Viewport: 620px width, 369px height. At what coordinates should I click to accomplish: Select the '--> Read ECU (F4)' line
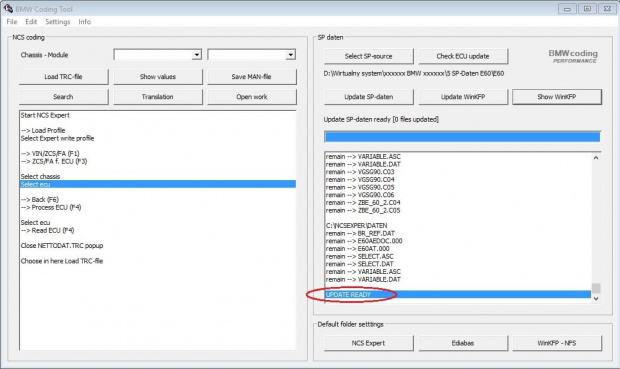pos(47,231)
